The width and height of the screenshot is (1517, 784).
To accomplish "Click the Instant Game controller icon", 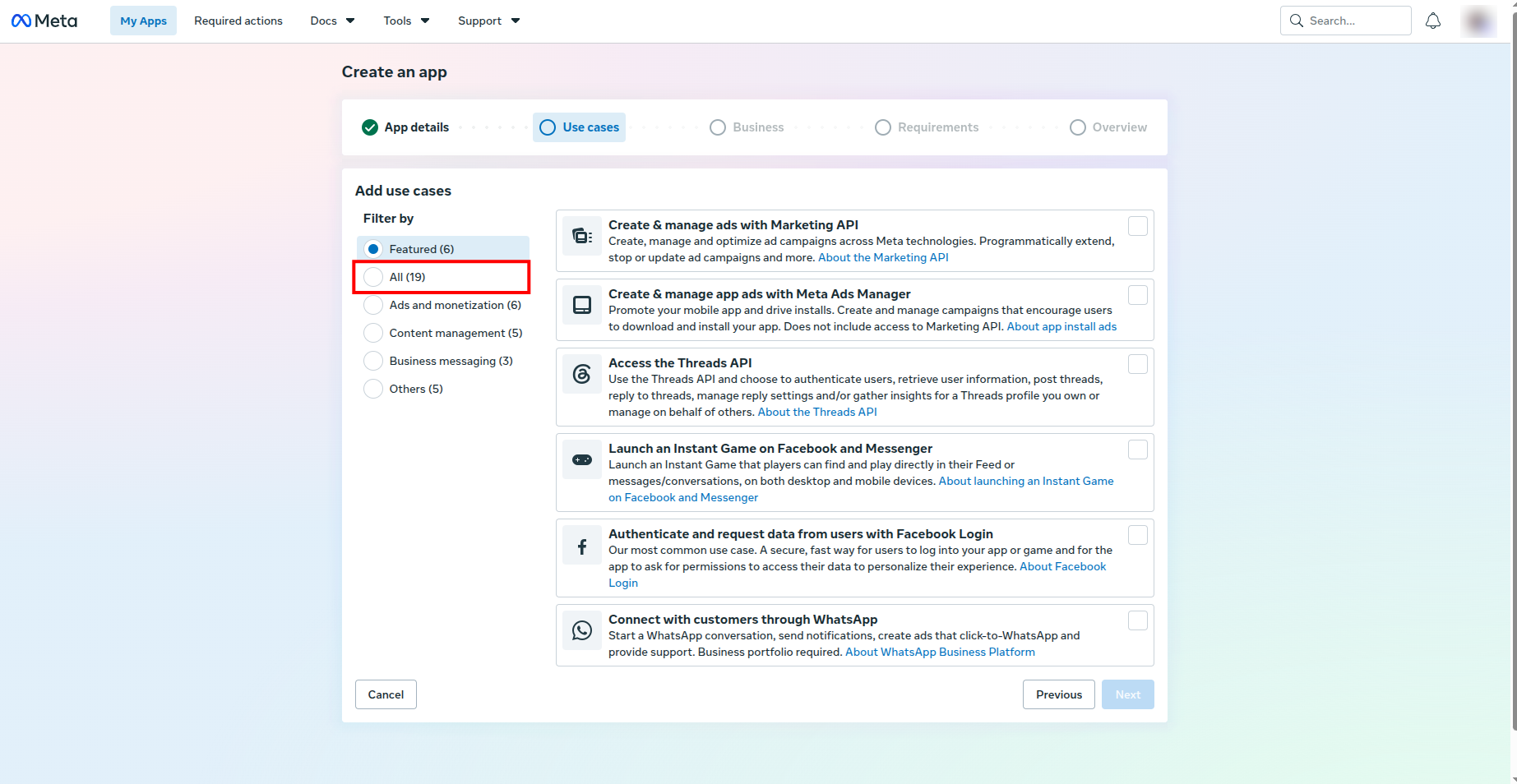I will coord(582,459).
